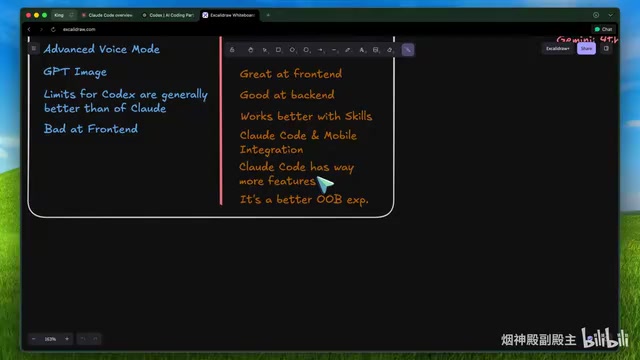
Task: Switch to the Claude Code overview tab
Action: pos(107,15)
